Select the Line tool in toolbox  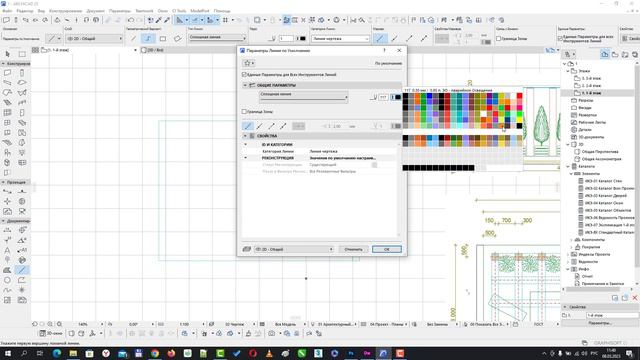[x=22, y=270]
